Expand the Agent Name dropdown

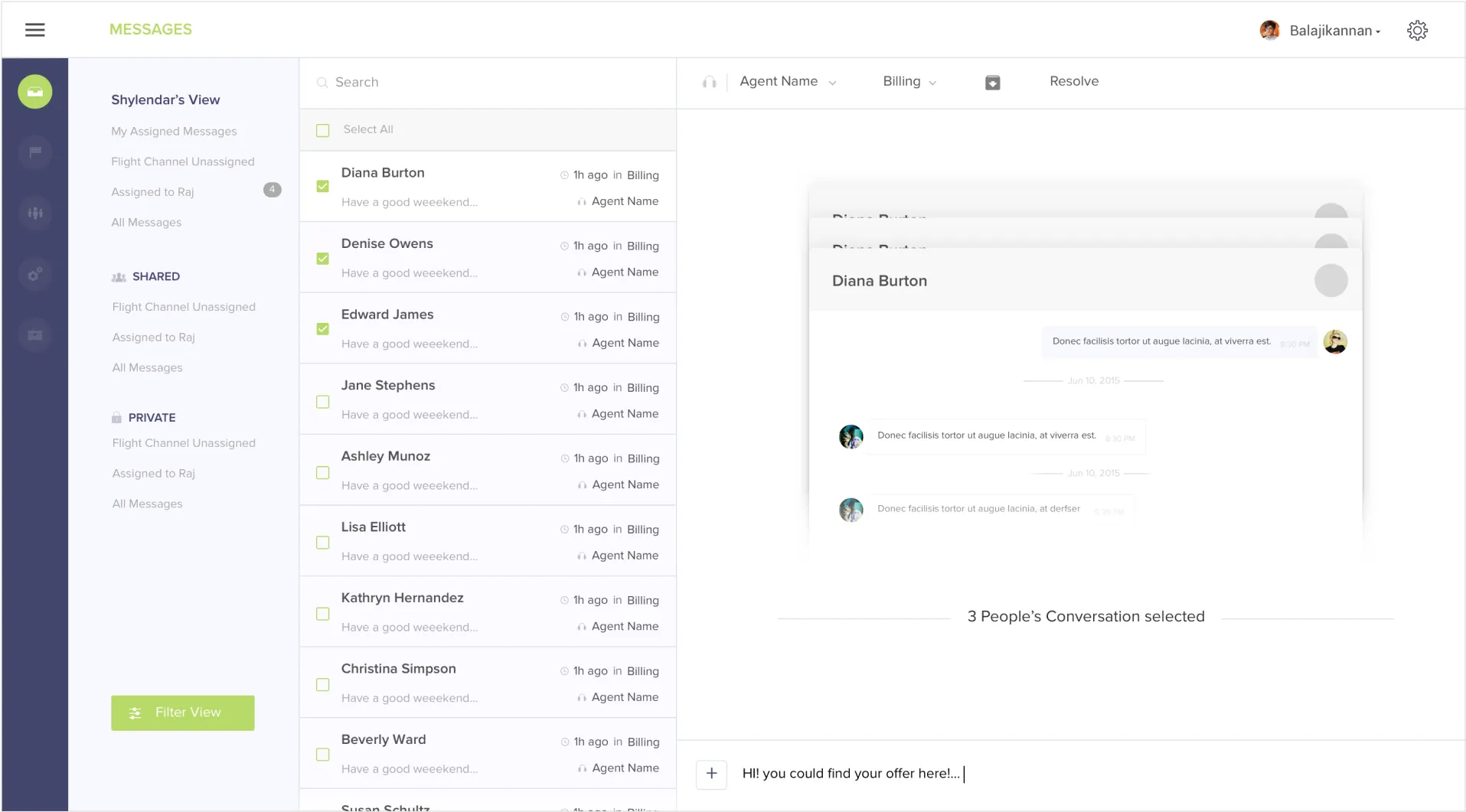(x=788, y=82)
